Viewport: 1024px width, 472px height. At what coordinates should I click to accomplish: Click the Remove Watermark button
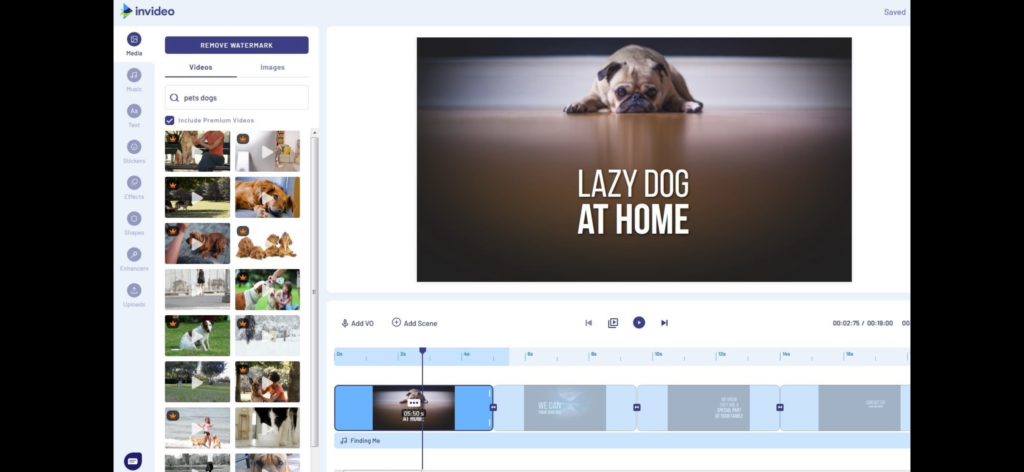(236, 45)
